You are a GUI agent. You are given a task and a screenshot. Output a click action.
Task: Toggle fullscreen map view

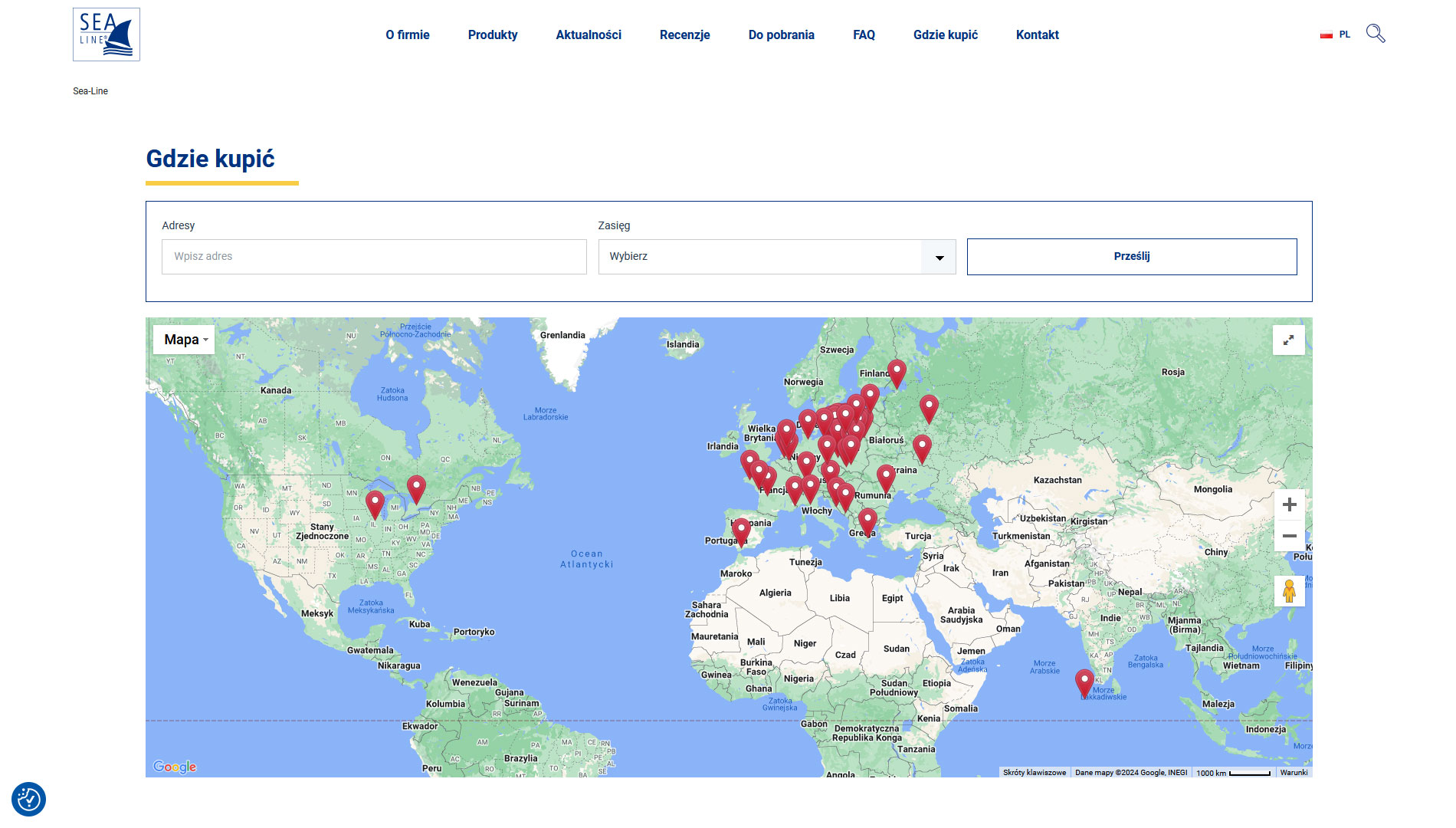click(1288, 340)
